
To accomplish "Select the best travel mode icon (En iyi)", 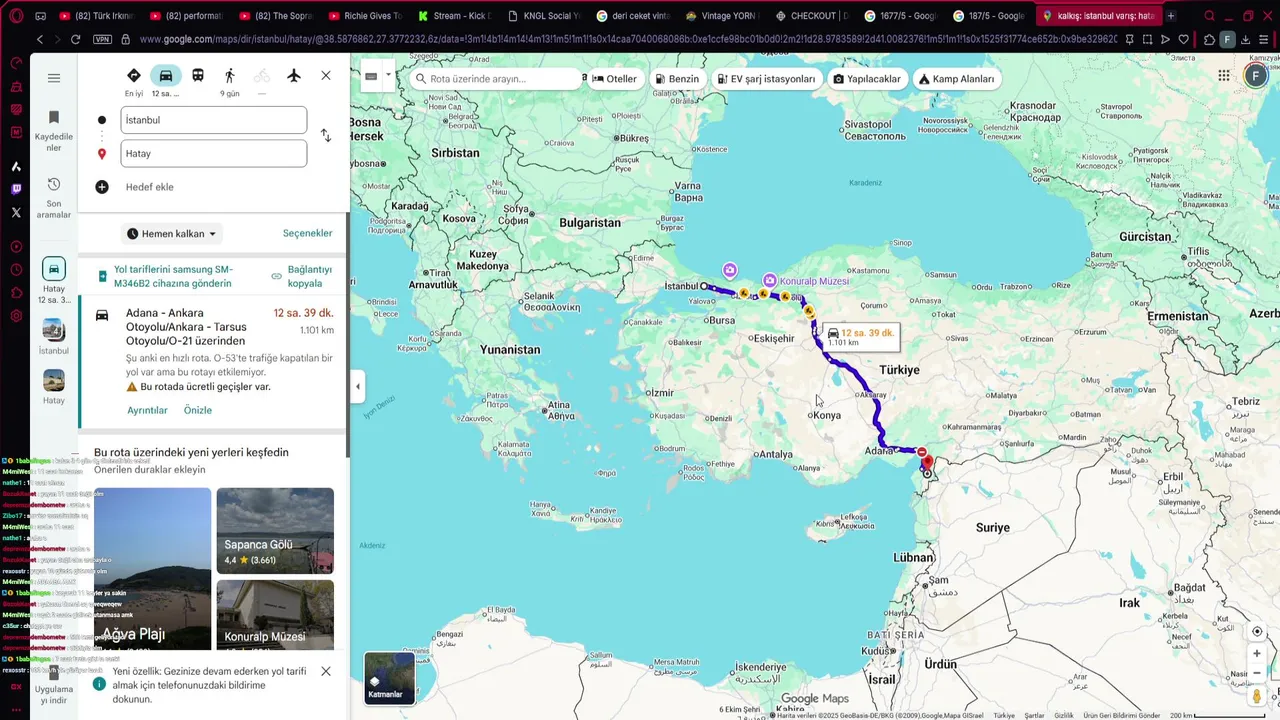I will pyautogui.click(x=134, y=76).
